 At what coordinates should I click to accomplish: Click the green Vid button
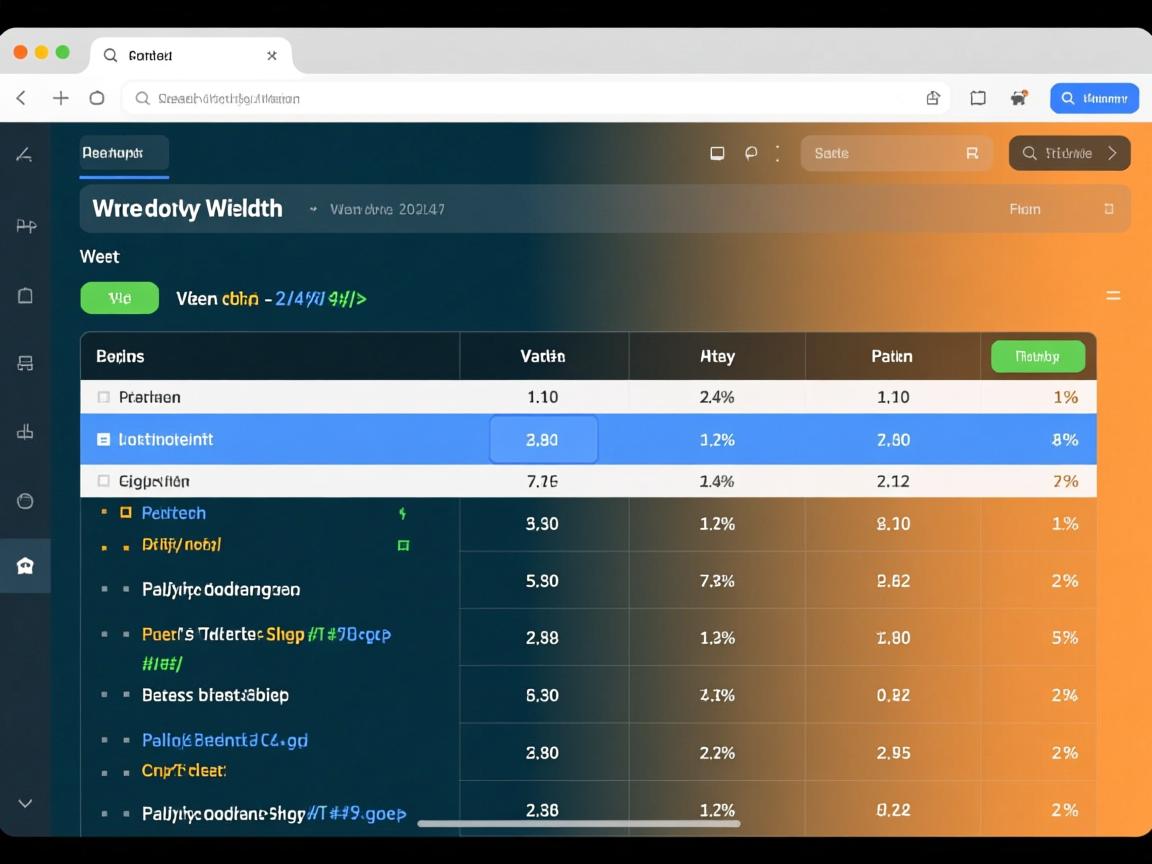pos(119,298)
